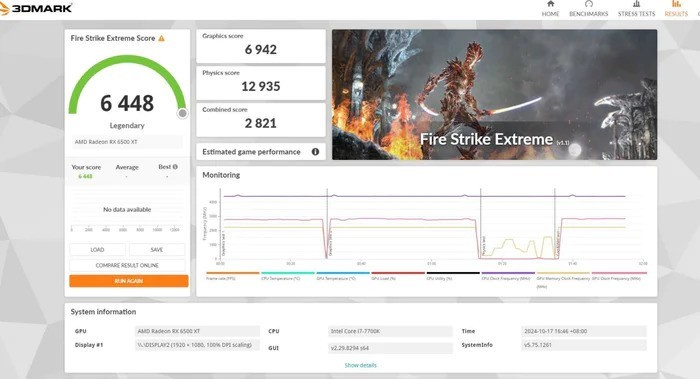
Task: Click COMPARE RESULT ONLINE
Action: tap(127, 265)
